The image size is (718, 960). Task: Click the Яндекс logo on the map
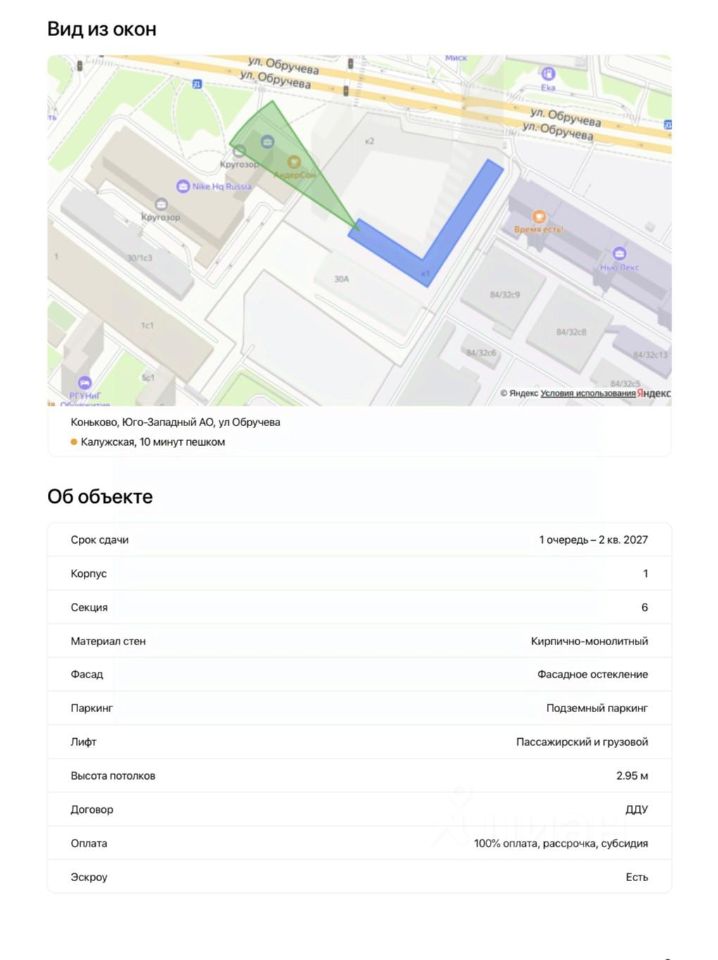pos(654,393)
